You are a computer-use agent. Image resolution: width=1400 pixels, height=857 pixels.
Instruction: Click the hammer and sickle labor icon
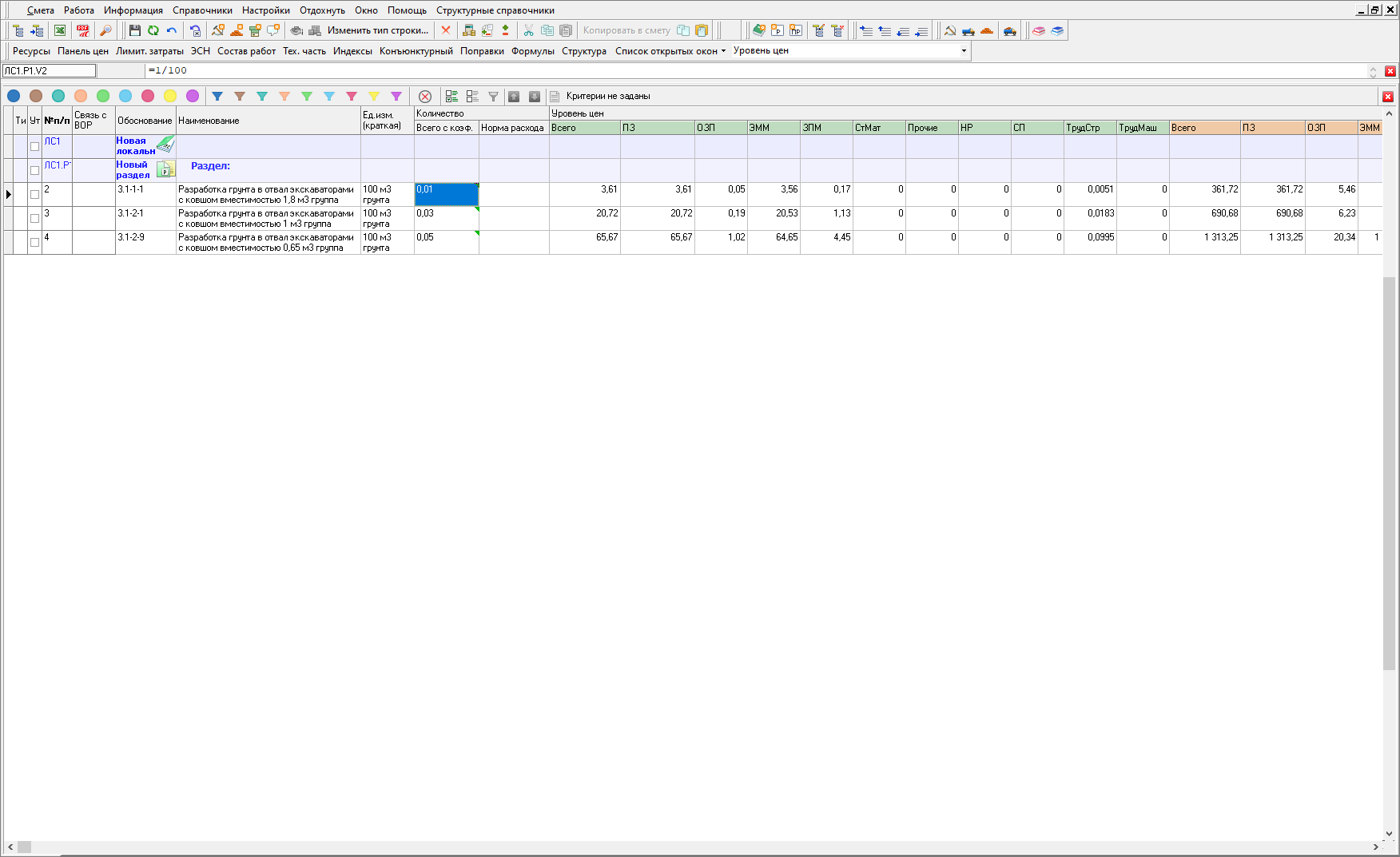click(x=950, y=30)
